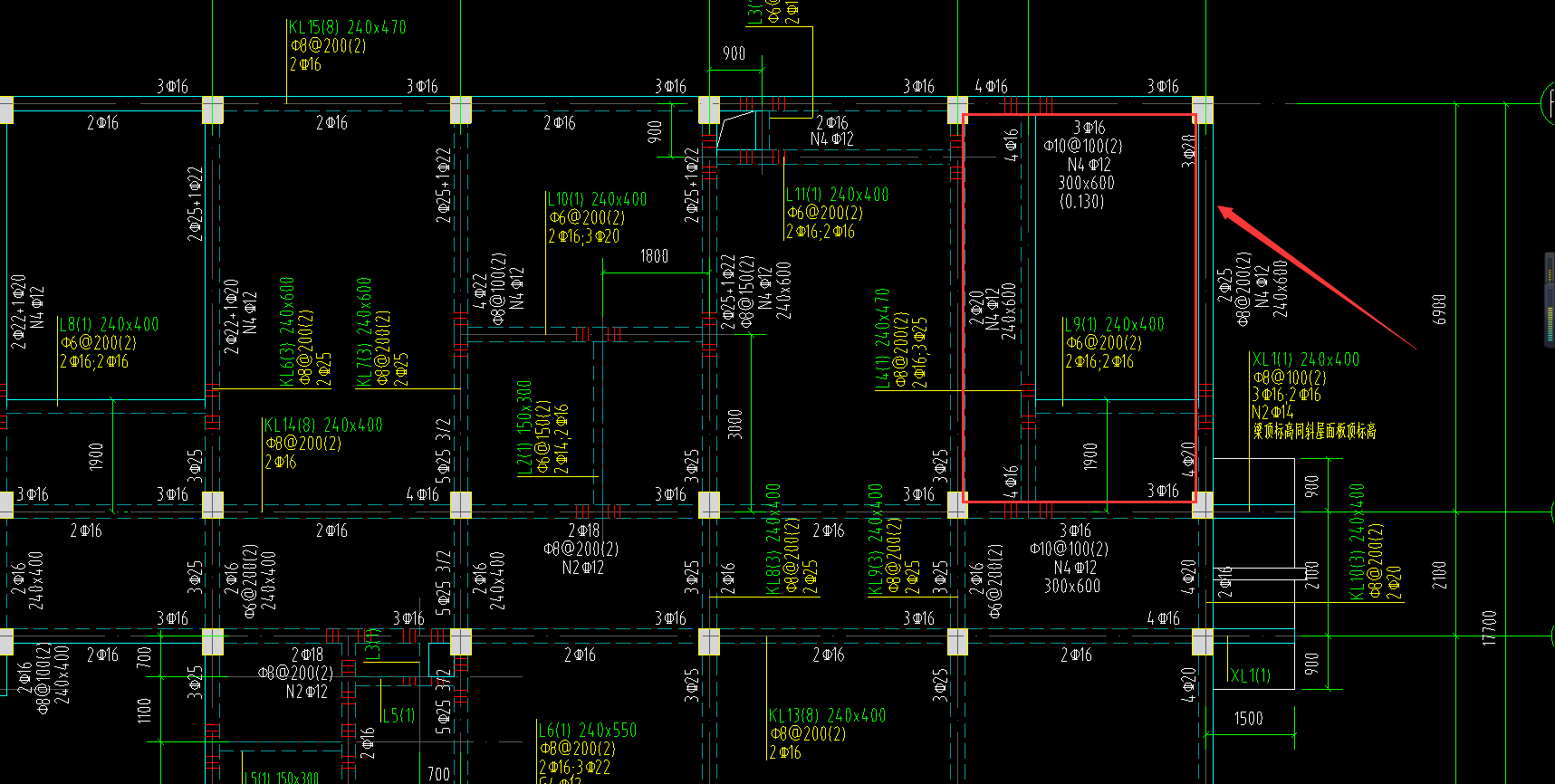This screenshot has width=1555, height=784.
Task: Click the L10(1) 240x400 beam annotation
Action: [x=598, y=199]
